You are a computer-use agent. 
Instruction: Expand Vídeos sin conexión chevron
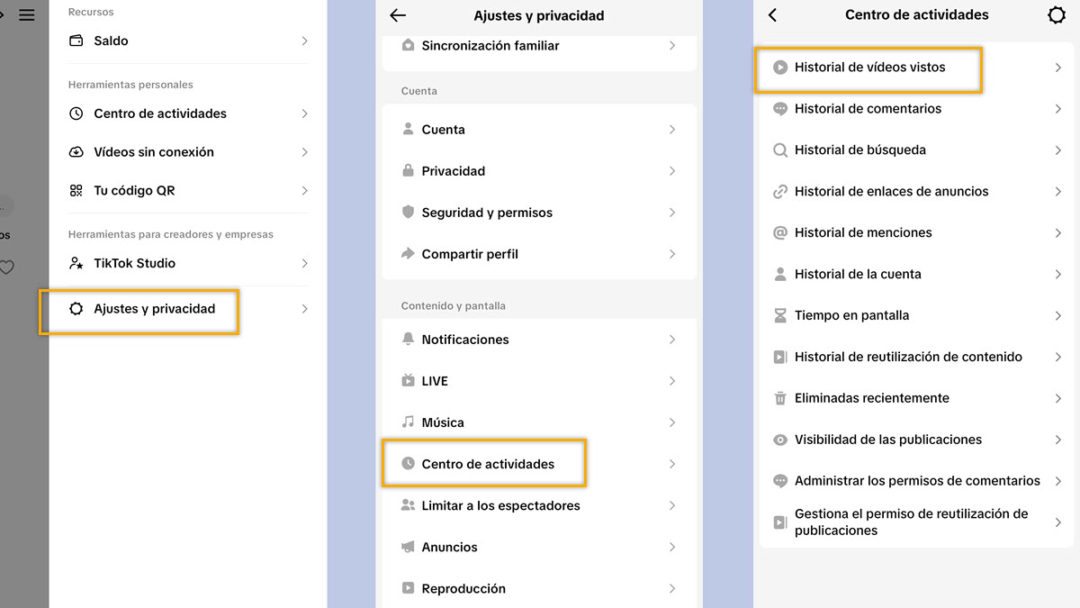click(304, 151)
